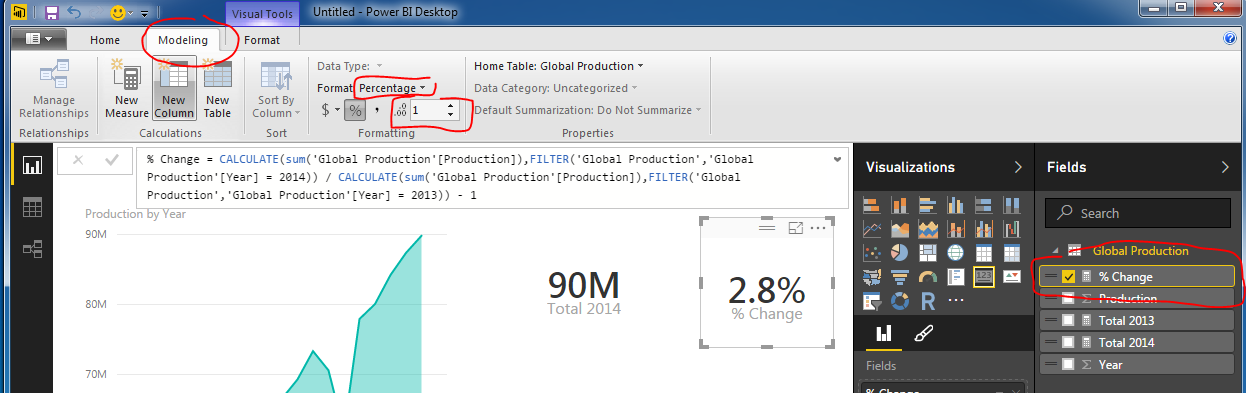
Task: Open the Home Table dropdown
Action: (559, 66)
